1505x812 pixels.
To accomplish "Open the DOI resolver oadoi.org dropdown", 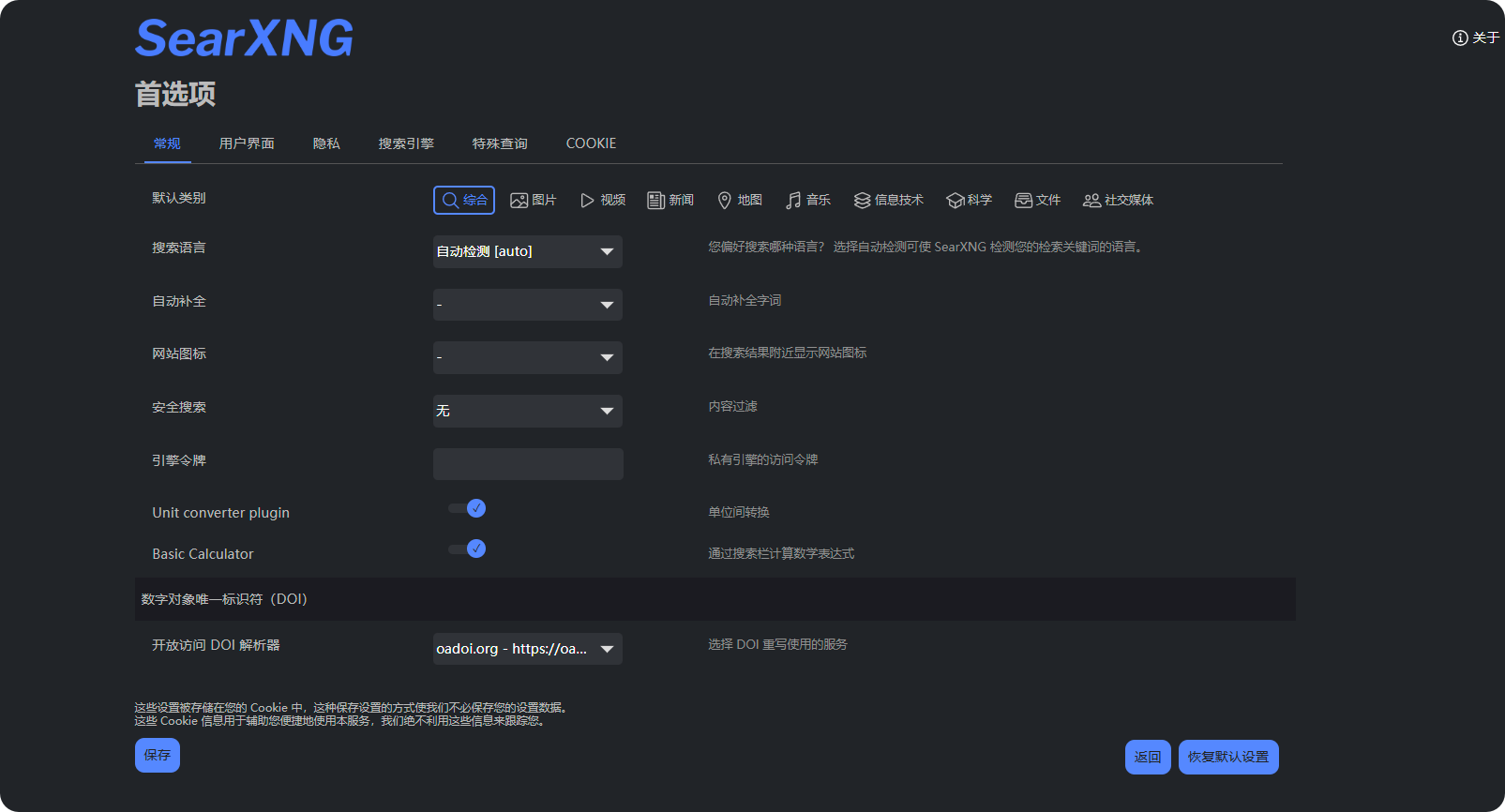I will 527,649.
